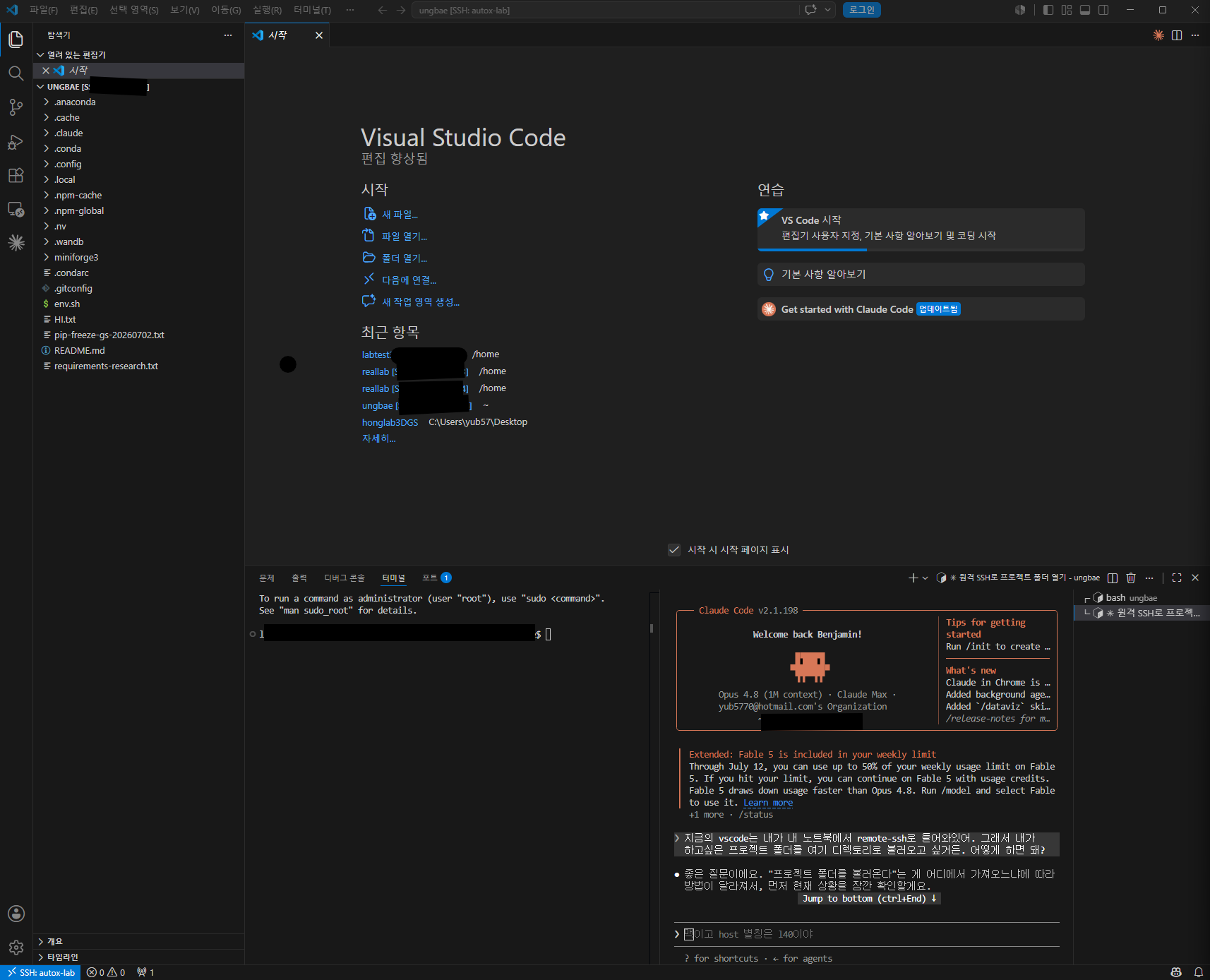This screenshot has height=980, width=1210.
Task: Switch to the 출력 panel tab
Action: 299,578
